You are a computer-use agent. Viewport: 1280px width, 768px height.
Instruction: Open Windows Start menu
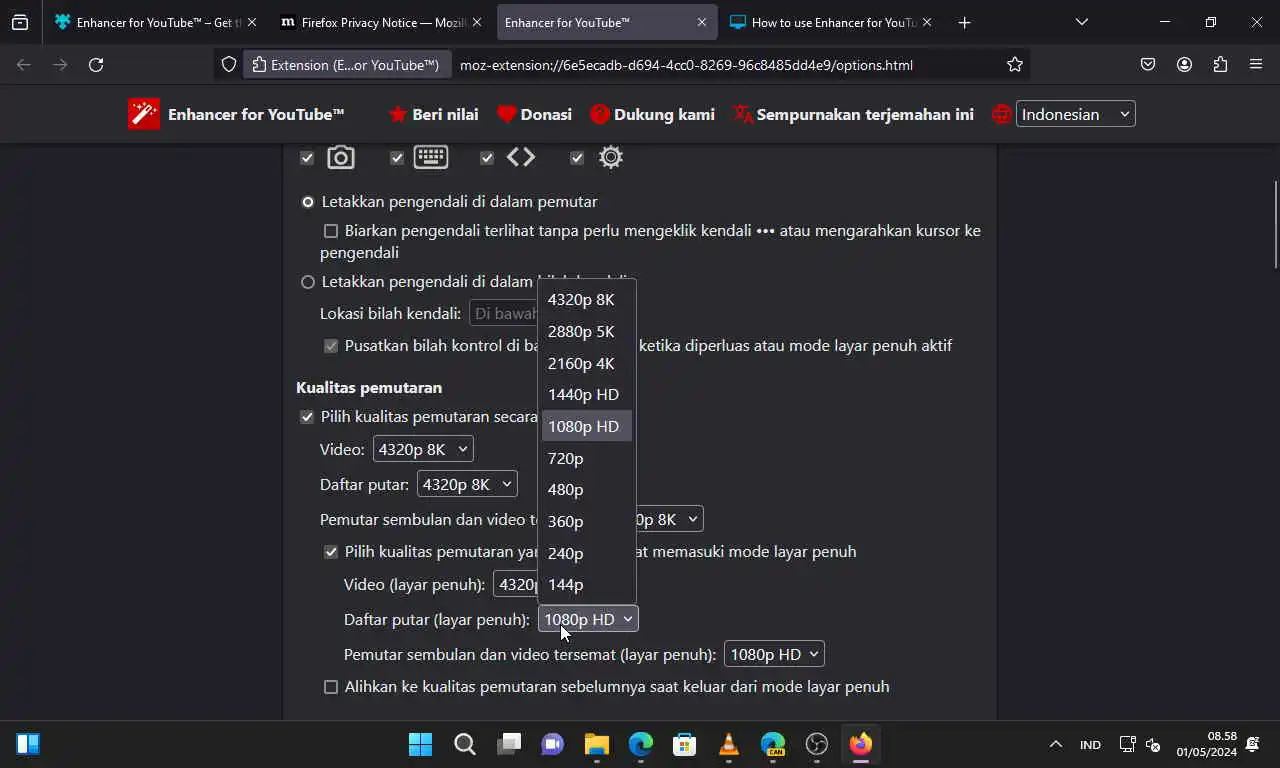(x=421, y=744)
